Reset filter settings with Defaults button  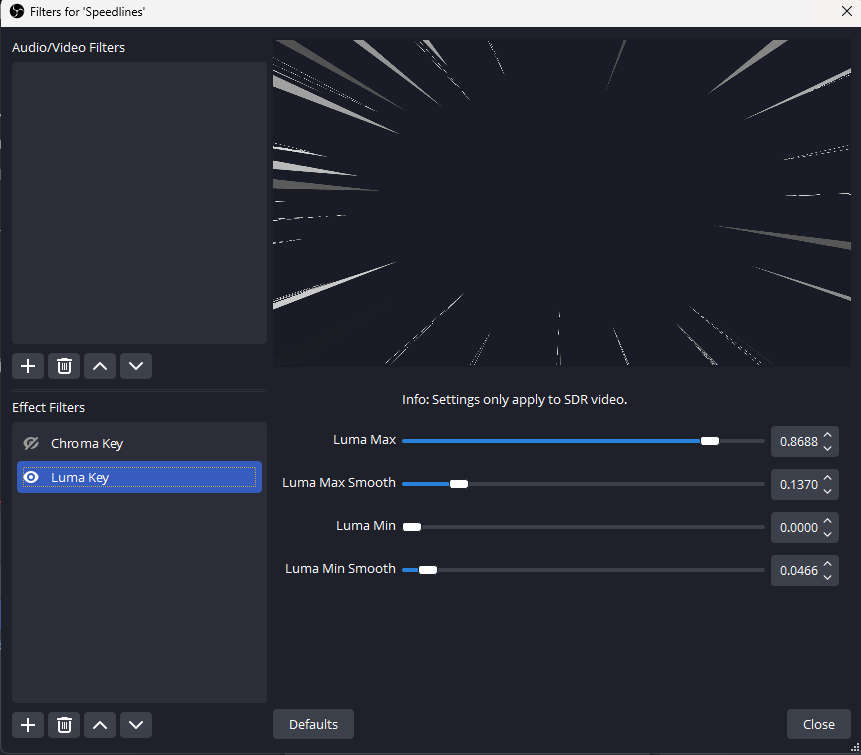point(313,724)
